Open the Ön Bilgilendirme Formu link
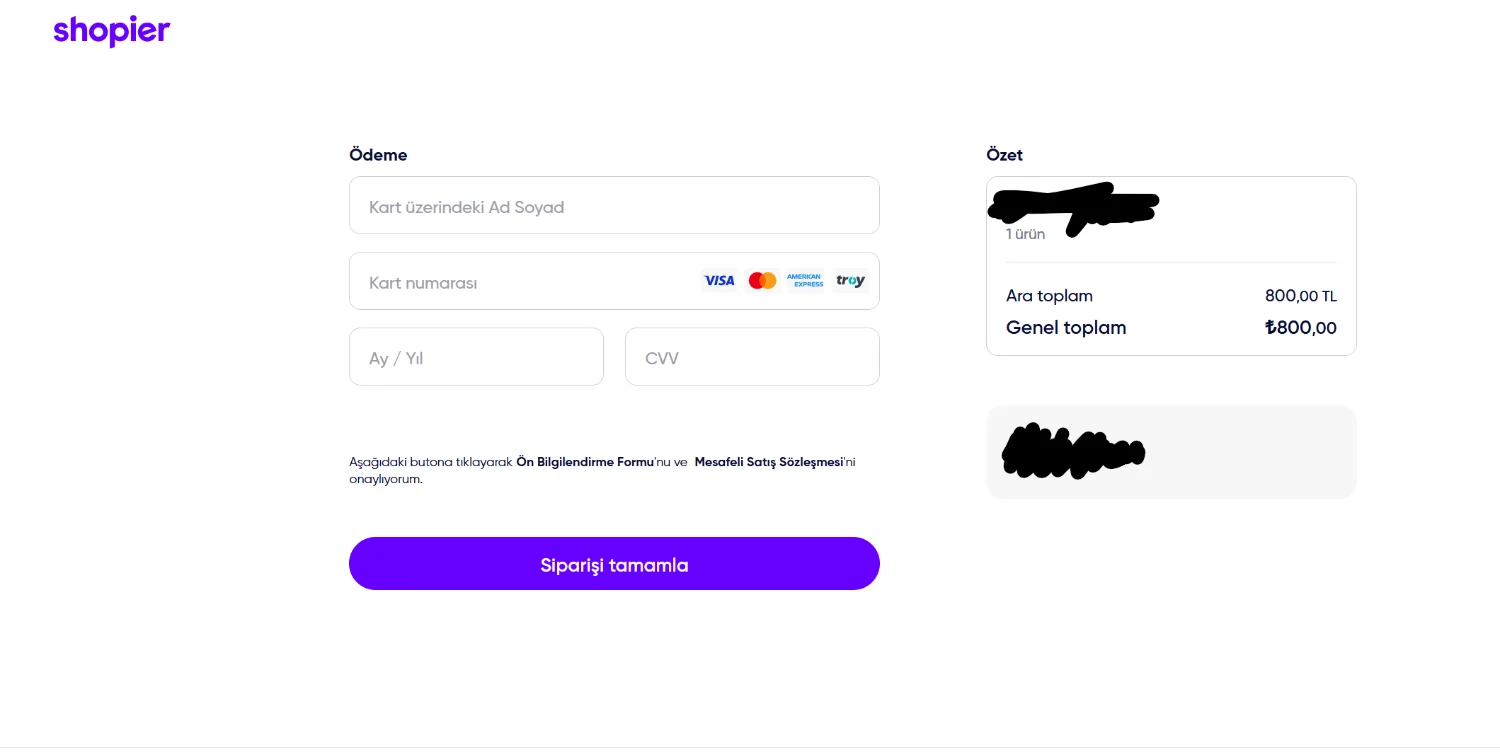 pos(583,462)
